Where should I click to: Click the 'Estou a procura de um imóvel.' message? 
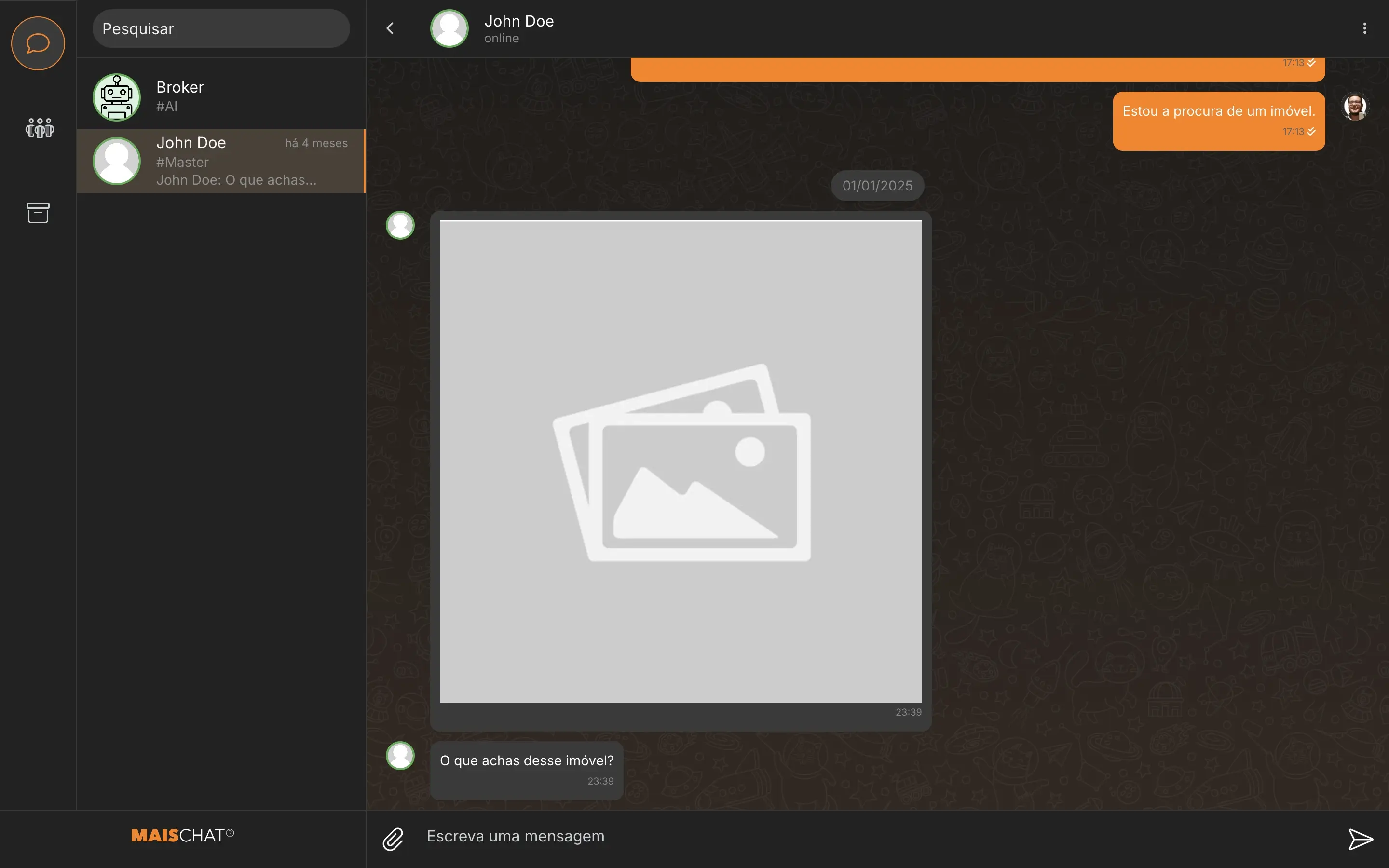click(1218, 111)
